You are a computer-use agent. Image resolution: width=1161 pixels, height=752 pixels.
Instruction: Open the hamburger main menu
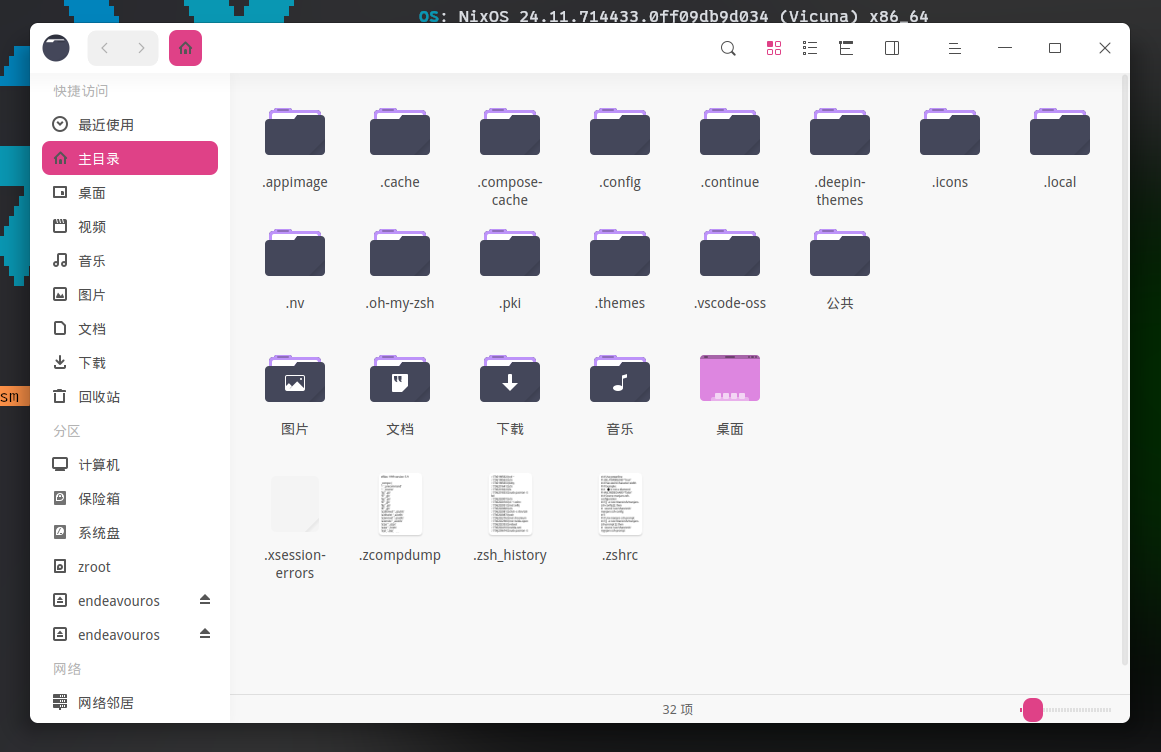955,48
